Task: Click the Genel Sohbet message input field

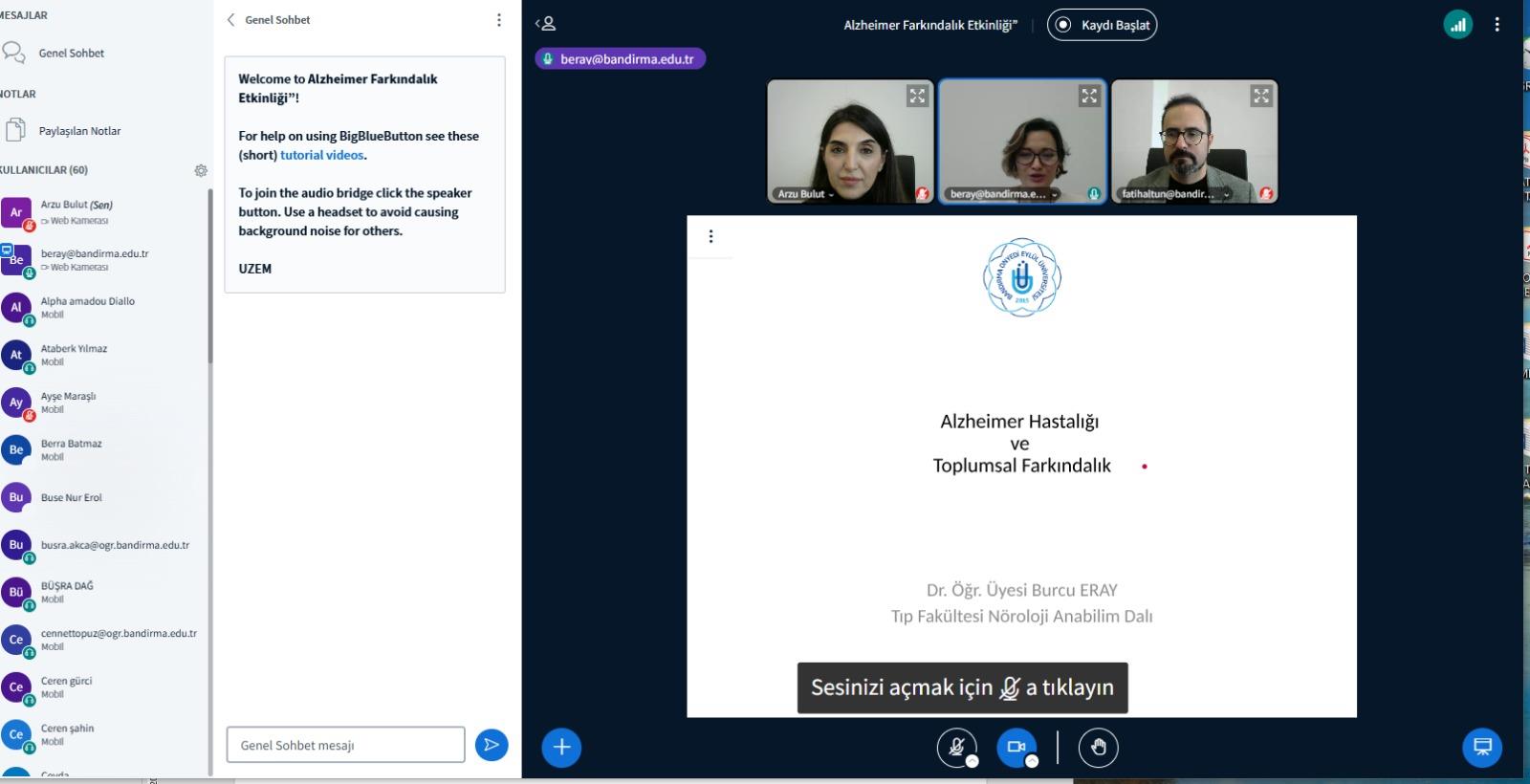Action: 345,745
